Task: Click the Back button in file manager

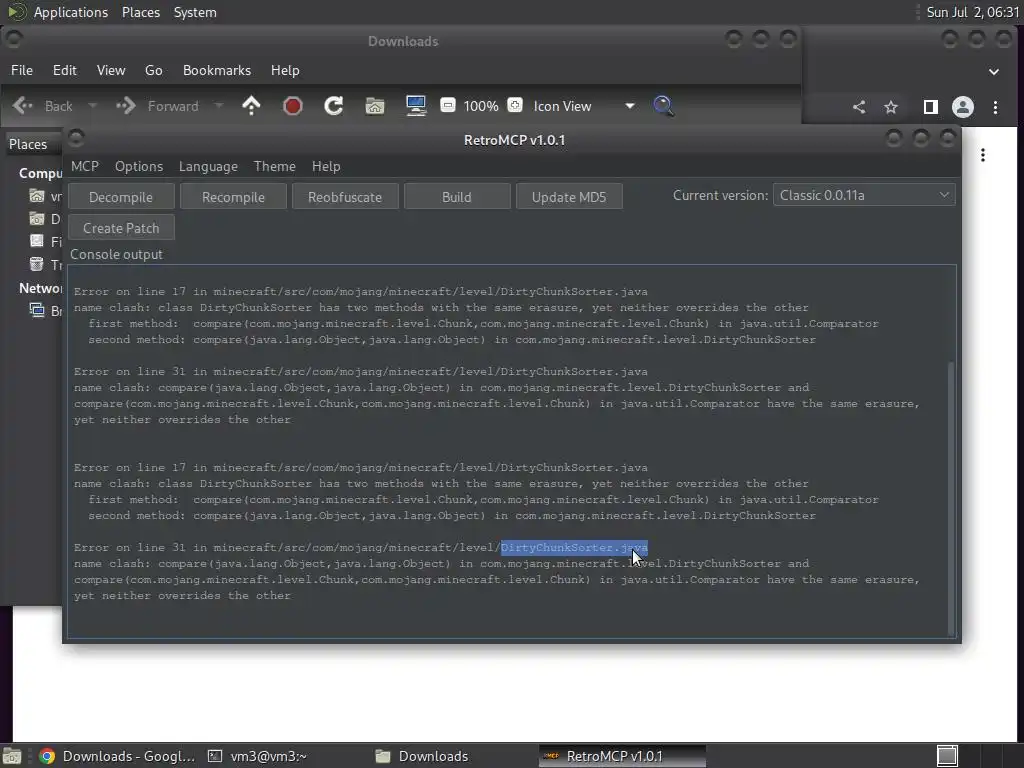Action: tap(43, 106)
